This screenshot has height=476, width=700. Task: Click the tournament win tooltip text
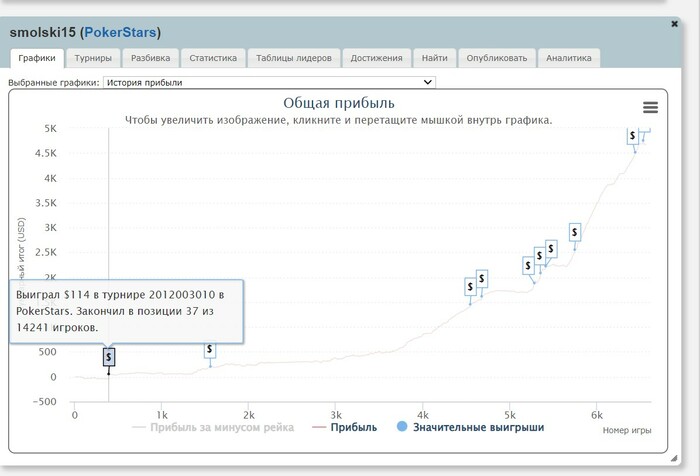click(x=120, y=311)
